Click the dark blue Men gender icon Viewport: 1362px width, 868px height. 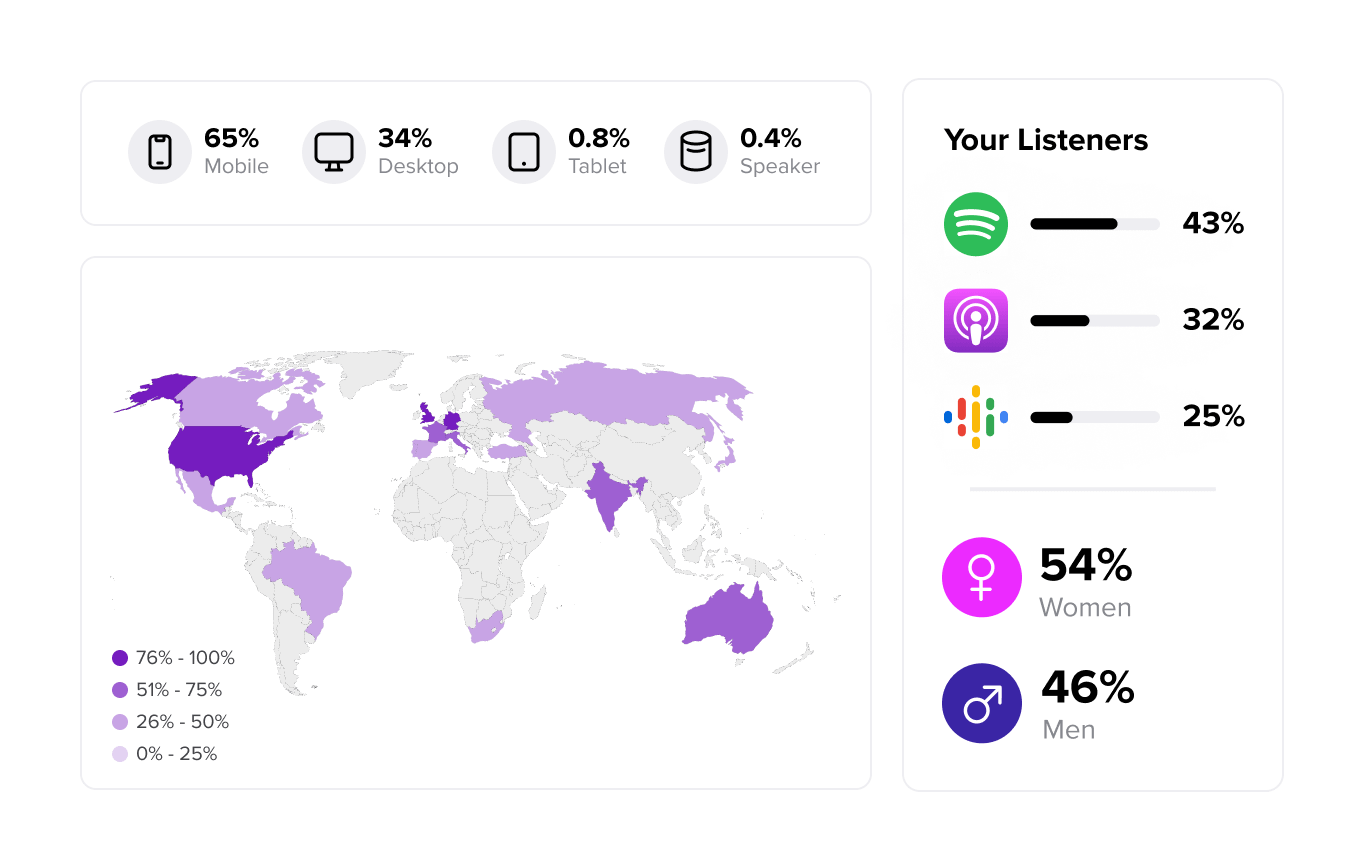[982, 703]
